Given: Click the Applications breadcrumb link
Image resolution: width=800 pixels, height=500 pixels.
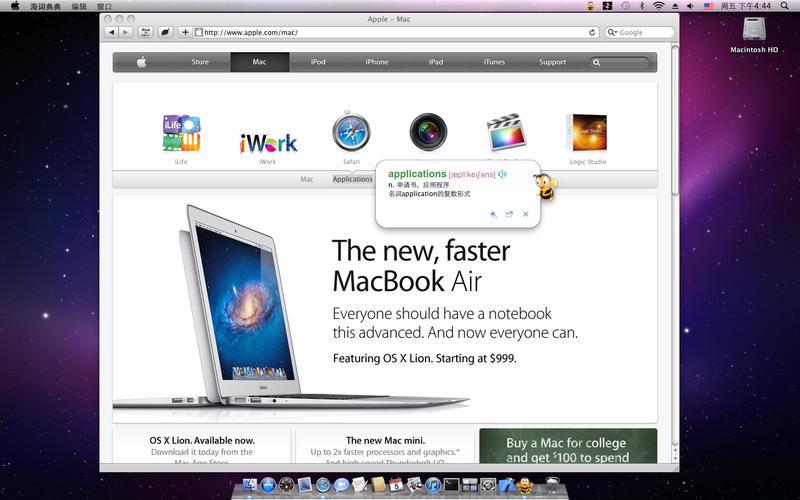Looking at the screenshot, I should coord(353,179).
